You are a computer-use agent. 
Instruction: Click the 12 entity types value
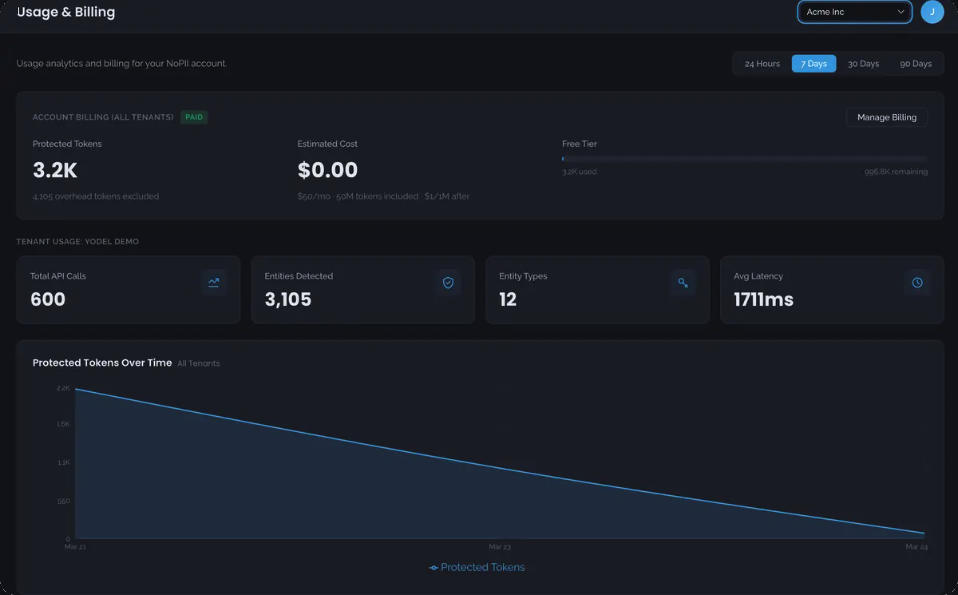508,299
